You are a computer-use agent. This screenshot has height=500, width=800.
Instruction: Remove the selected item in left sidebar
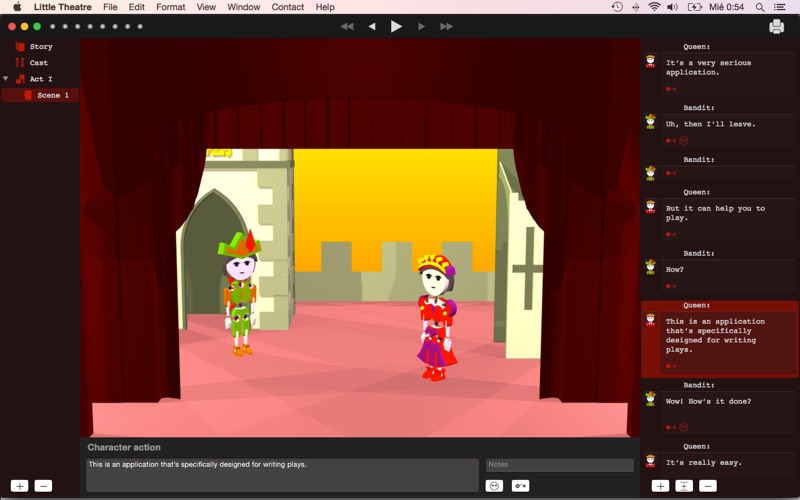tap(43, 486)
